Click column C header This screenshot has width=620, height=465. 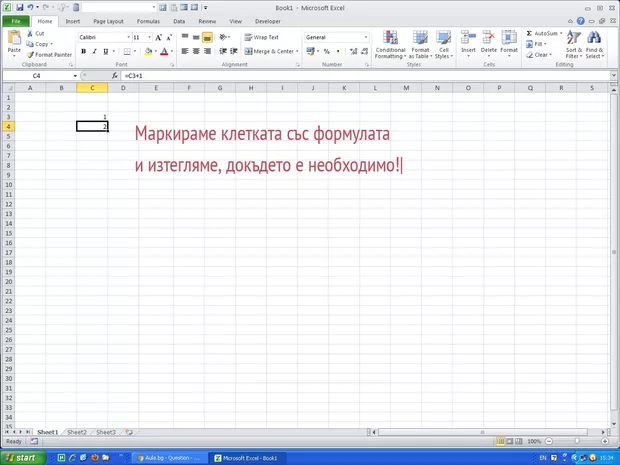click(92, 88)
